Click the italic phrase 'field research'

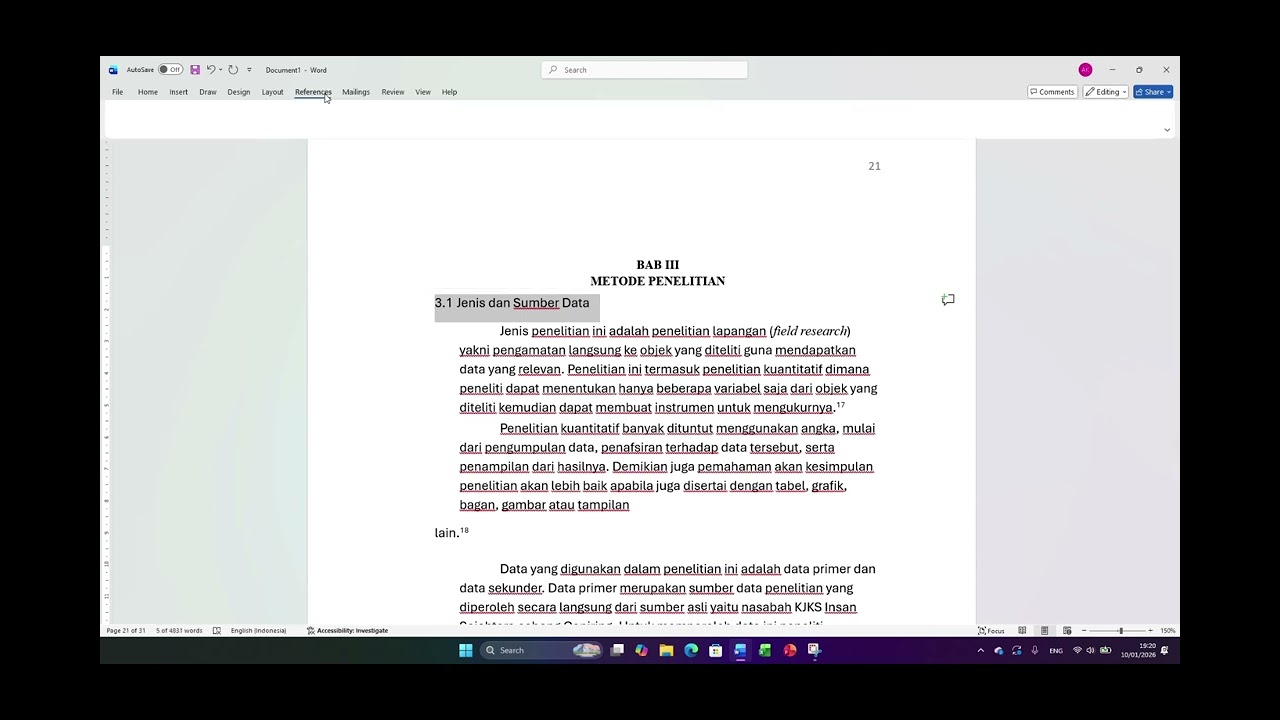point(810,331)
